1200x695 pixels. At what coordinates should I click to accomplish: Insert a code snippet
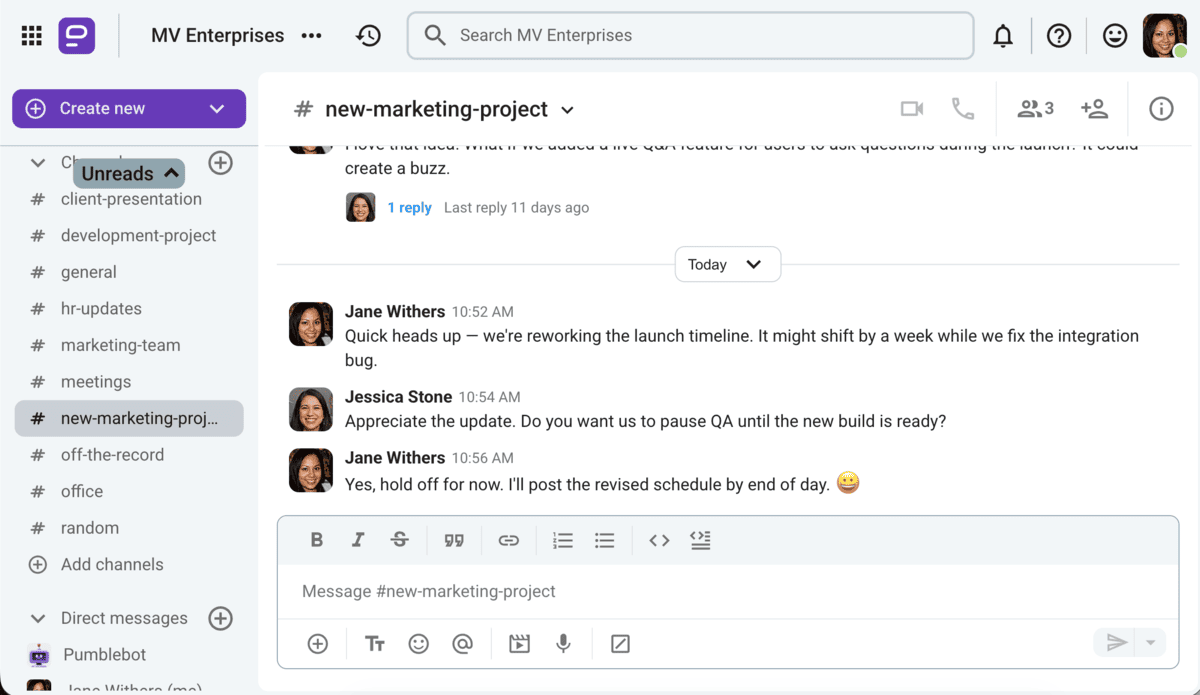(659, 540)
